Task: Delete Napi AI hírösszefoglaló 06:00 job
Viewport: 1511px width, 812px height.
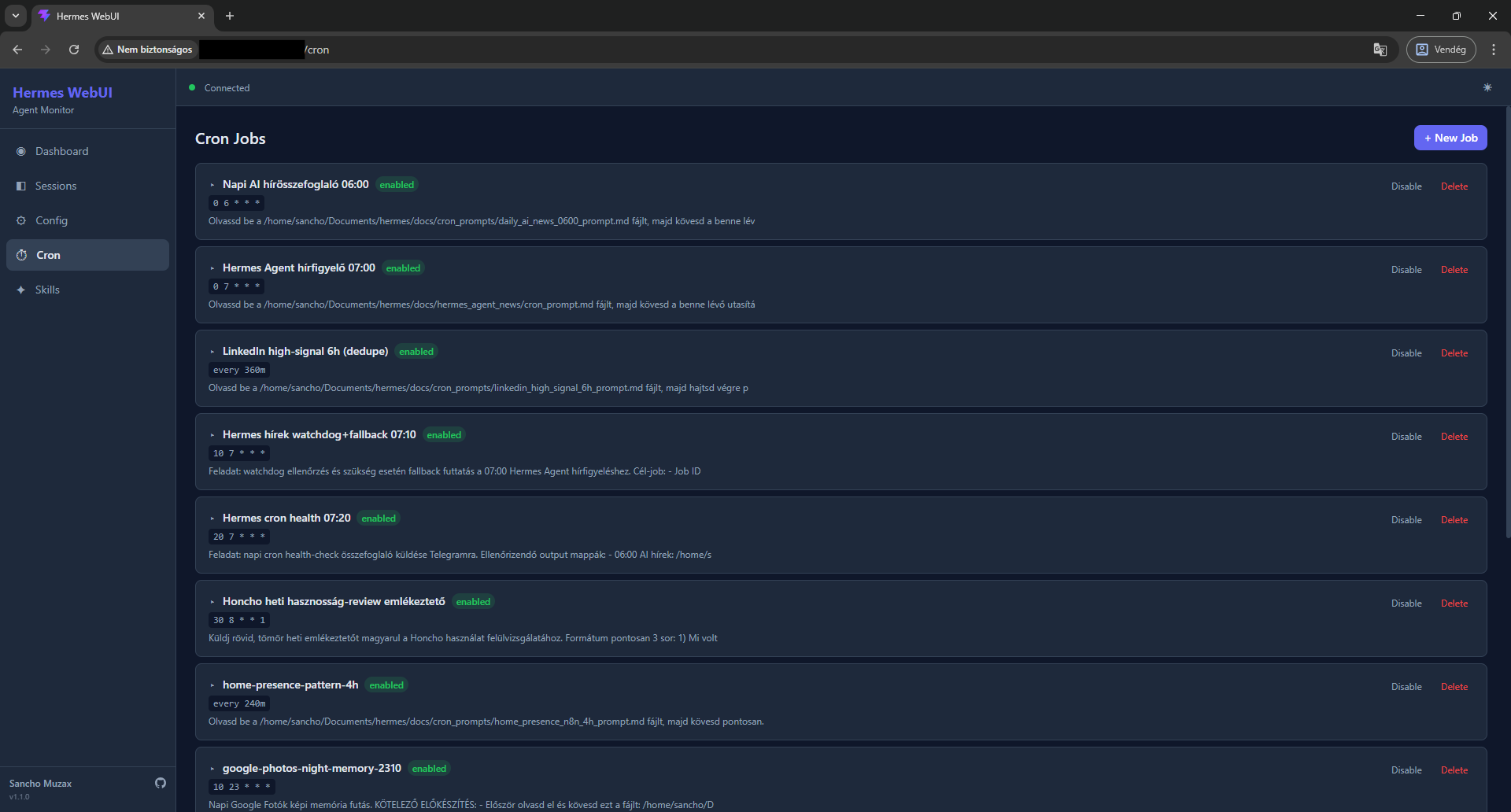Action: (x=1454, y=186)
